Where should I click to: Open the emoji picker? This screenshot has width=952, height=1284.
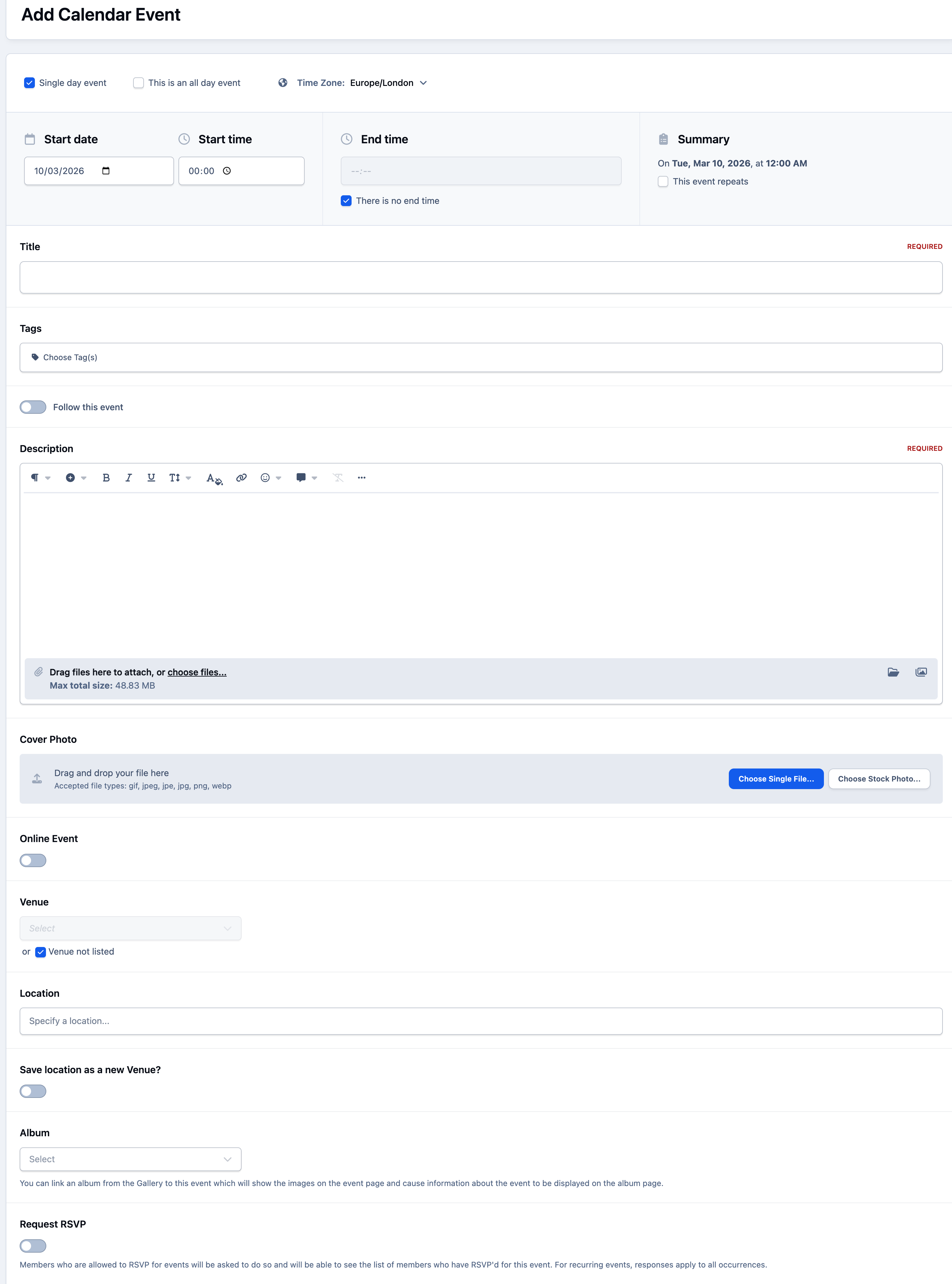pyautogui.click(x=270, y=478)
